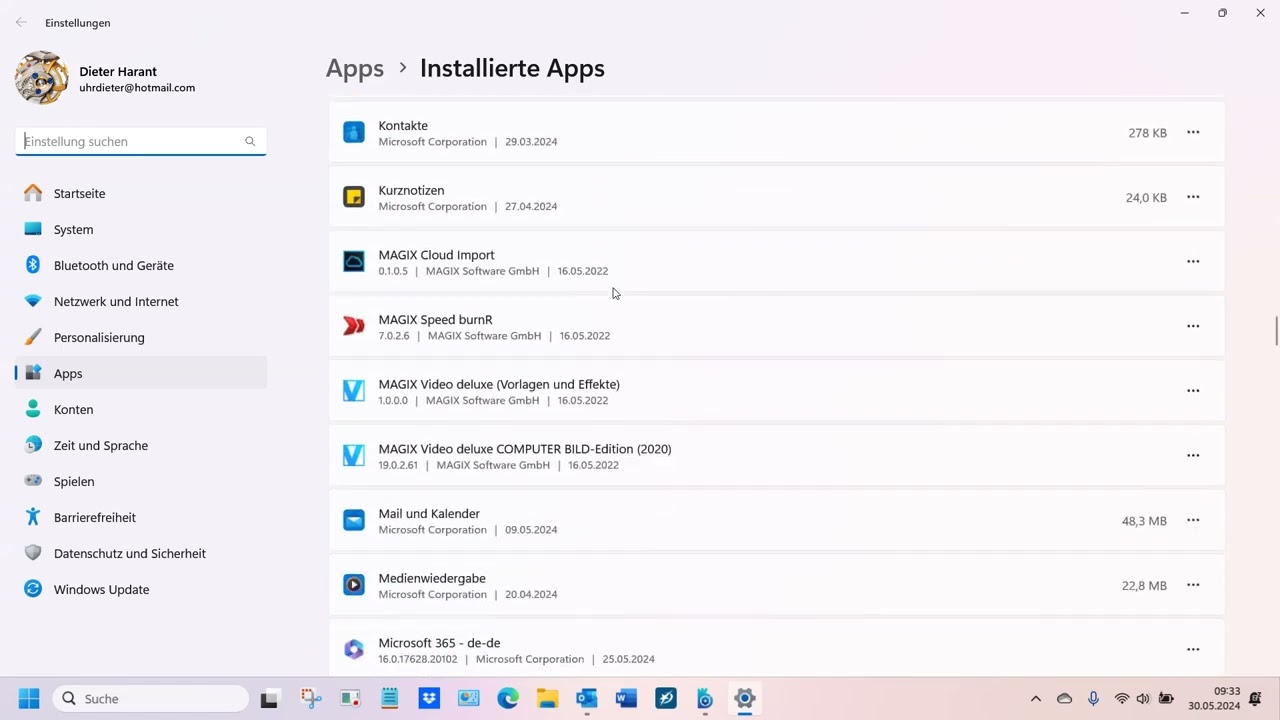Open File Explorer from taskbar

pos(547,698)
